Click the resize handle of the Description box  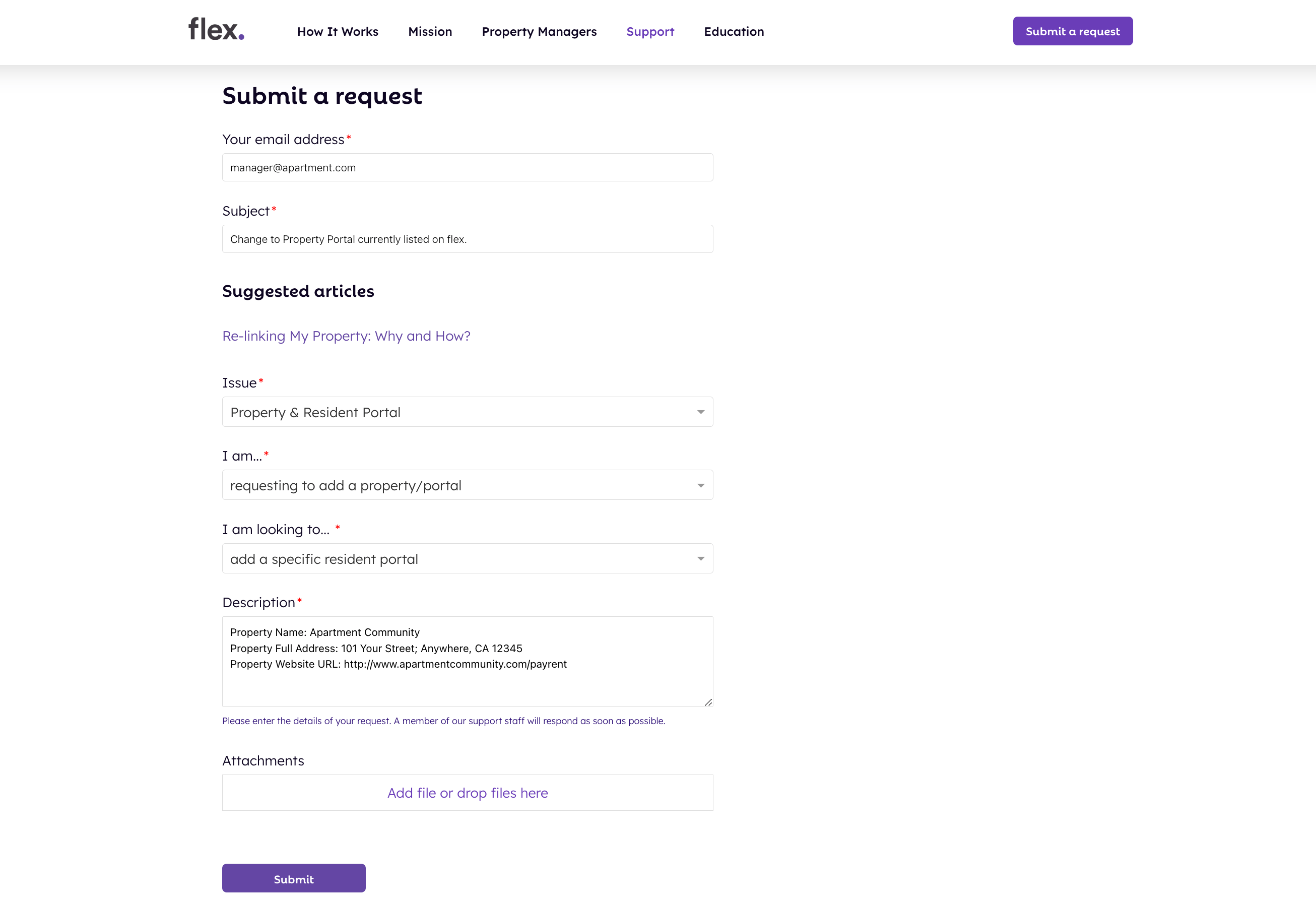coord(708,703)
